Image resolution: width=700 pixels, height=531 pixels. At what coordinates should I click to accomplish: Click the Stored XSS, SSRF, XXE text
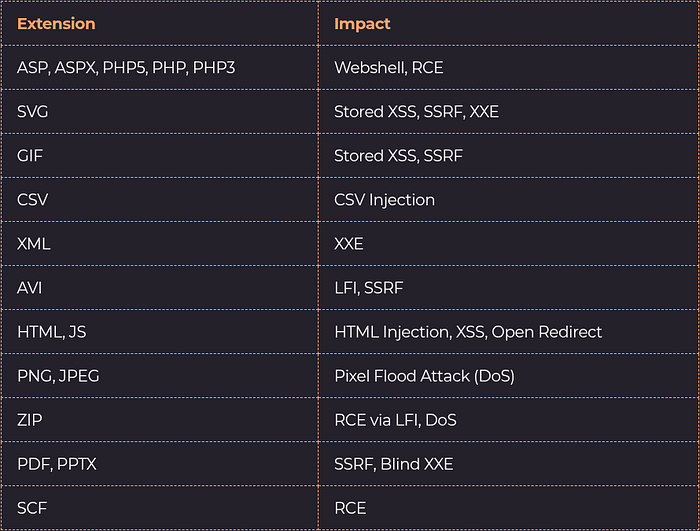coord(417,112)
